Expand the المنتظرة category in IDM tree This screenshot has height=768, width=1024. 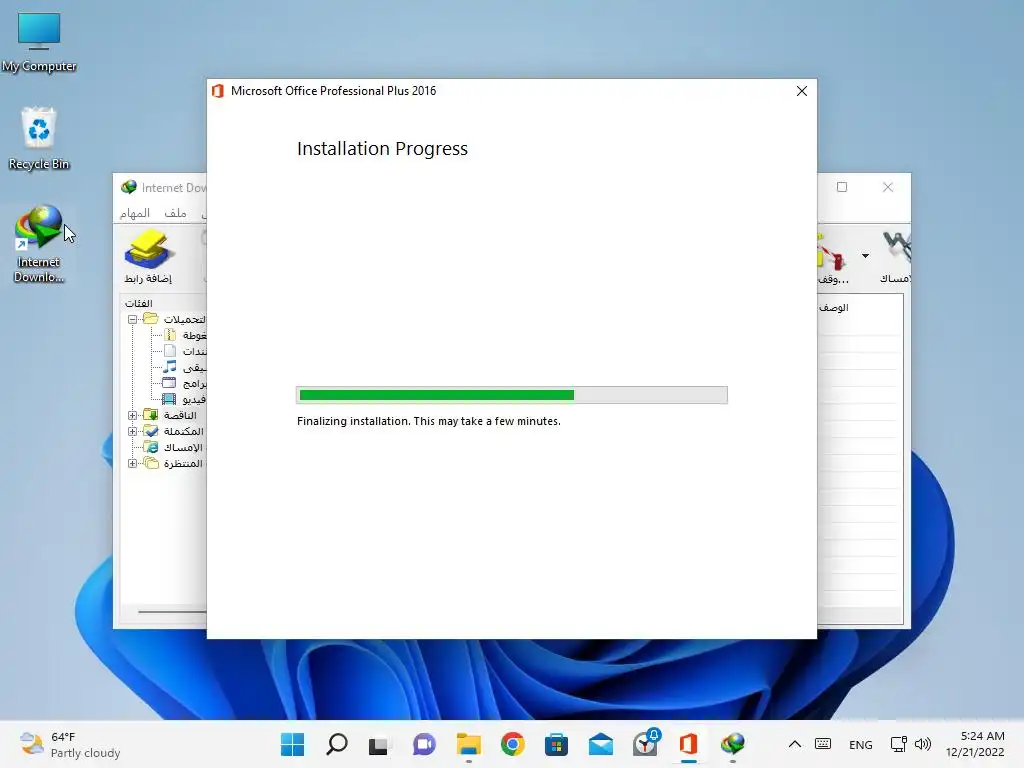[133, 464]
